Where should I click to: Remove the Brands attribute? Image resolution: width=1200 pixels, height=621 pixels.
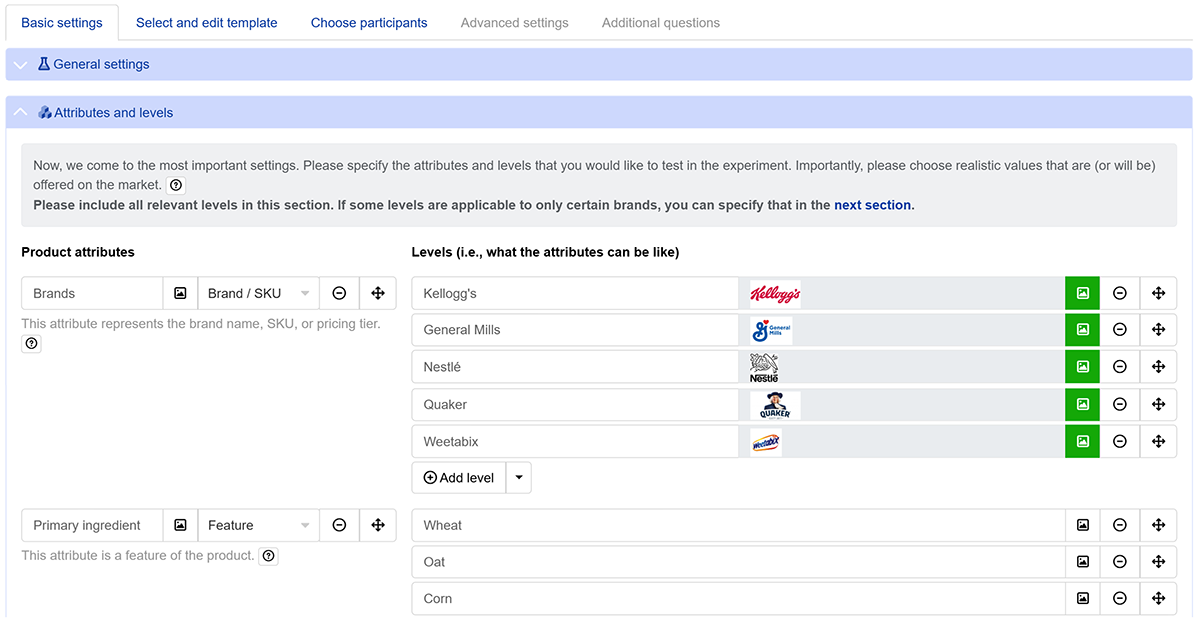coord(339,293)
